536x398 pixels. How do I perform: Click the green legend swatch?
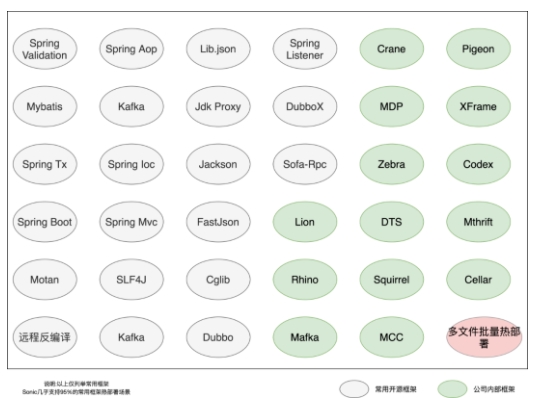click(x=452, y=389)
